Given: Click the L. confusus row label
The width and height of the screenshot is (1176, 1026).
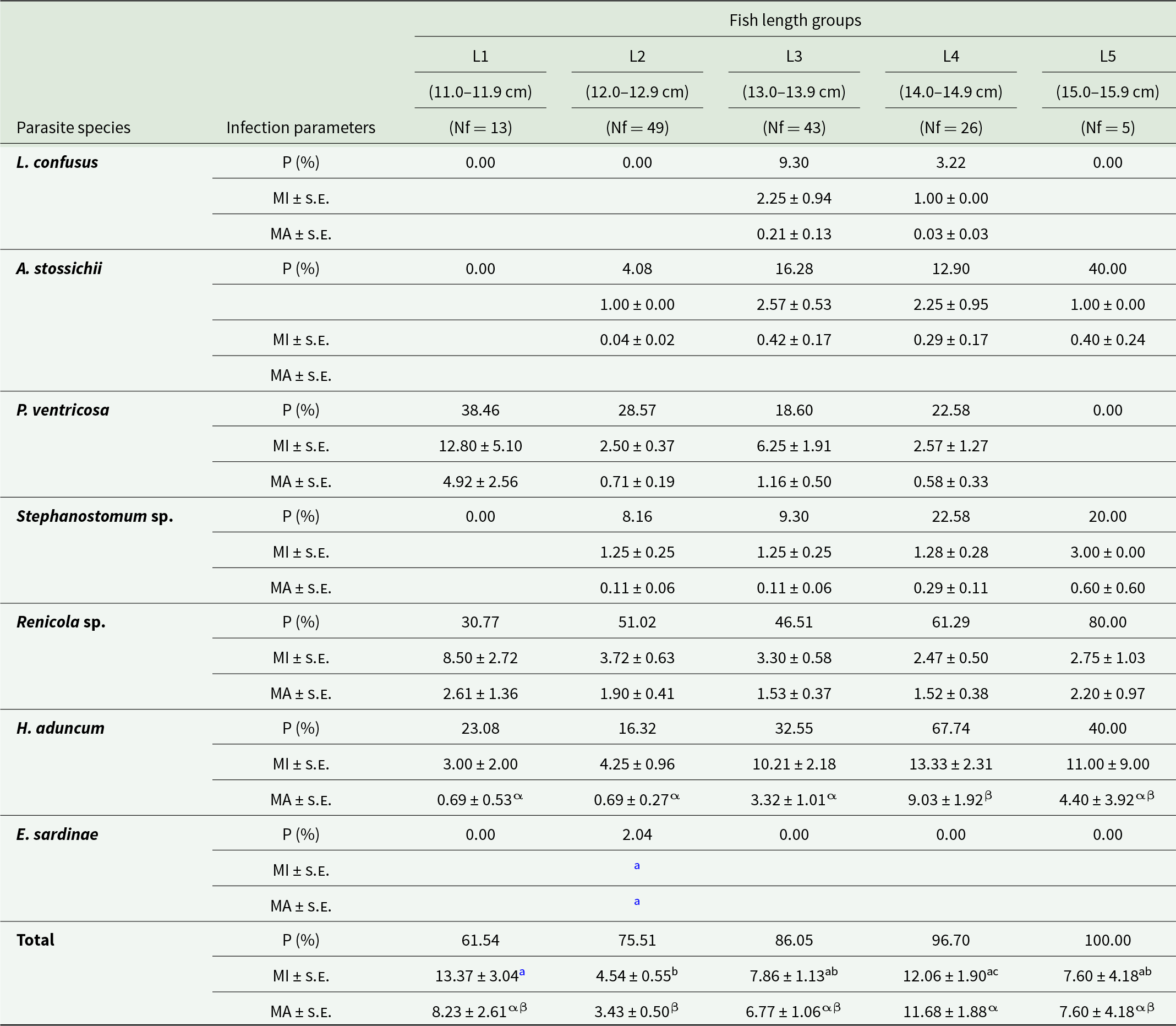Looking at the screenshot, I should click(57, 162).
